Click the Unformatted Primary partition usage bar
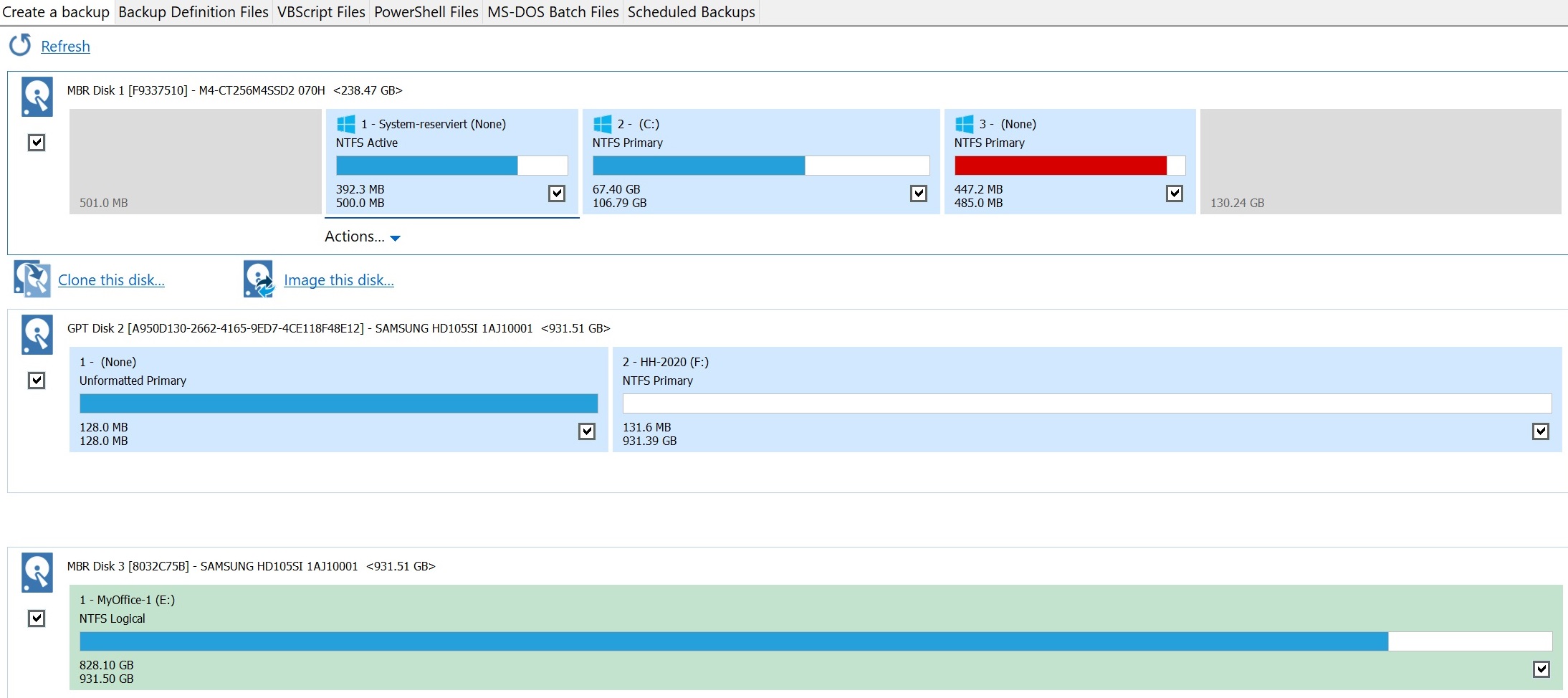Image resolution: width=1568 pixels, height=698 pixels. click(339, 403)
